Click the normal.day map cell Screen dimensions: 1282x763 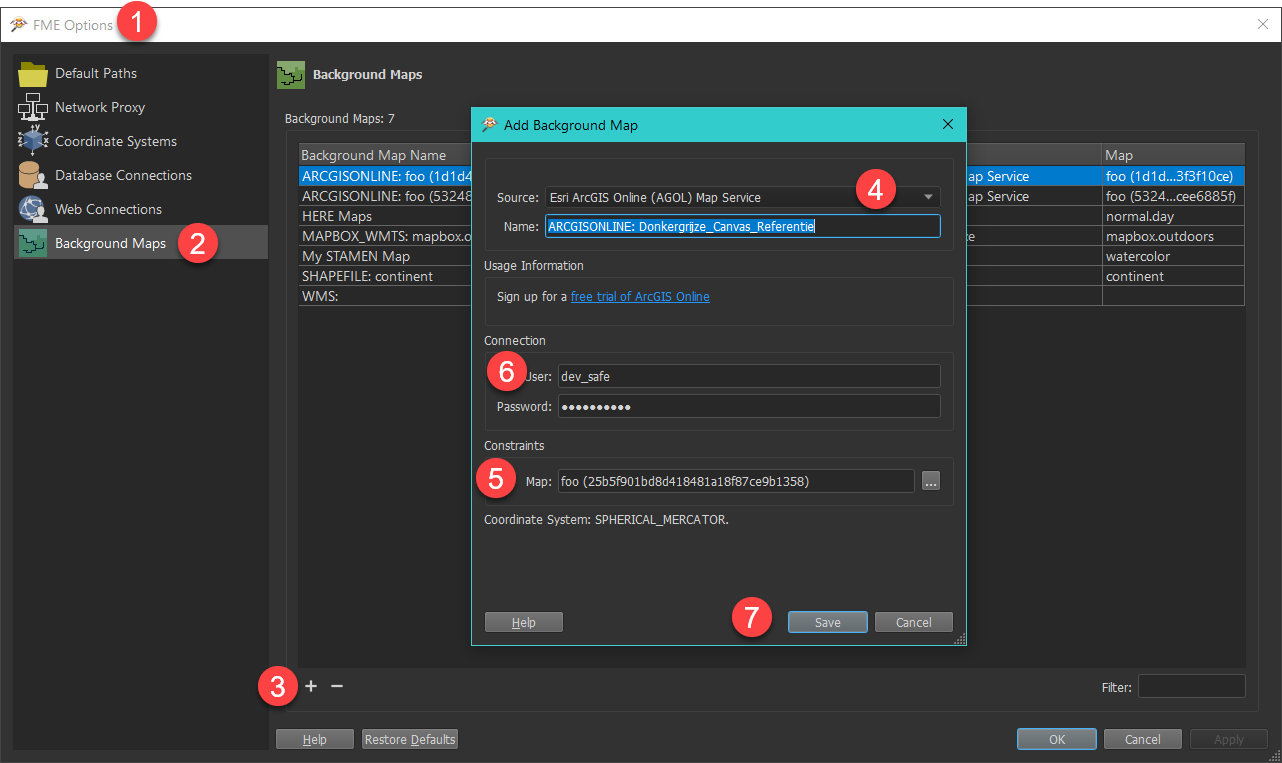[1173, 216]
